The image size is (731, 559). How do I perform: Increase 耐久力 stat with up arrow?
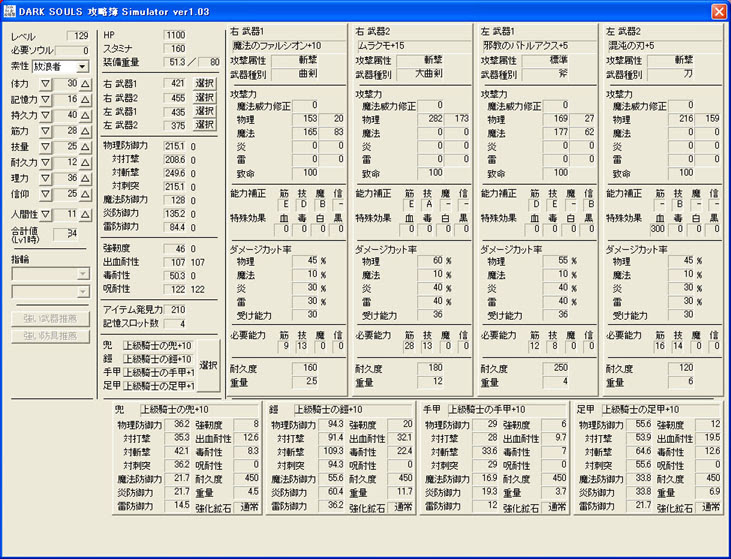pos(85,163)
